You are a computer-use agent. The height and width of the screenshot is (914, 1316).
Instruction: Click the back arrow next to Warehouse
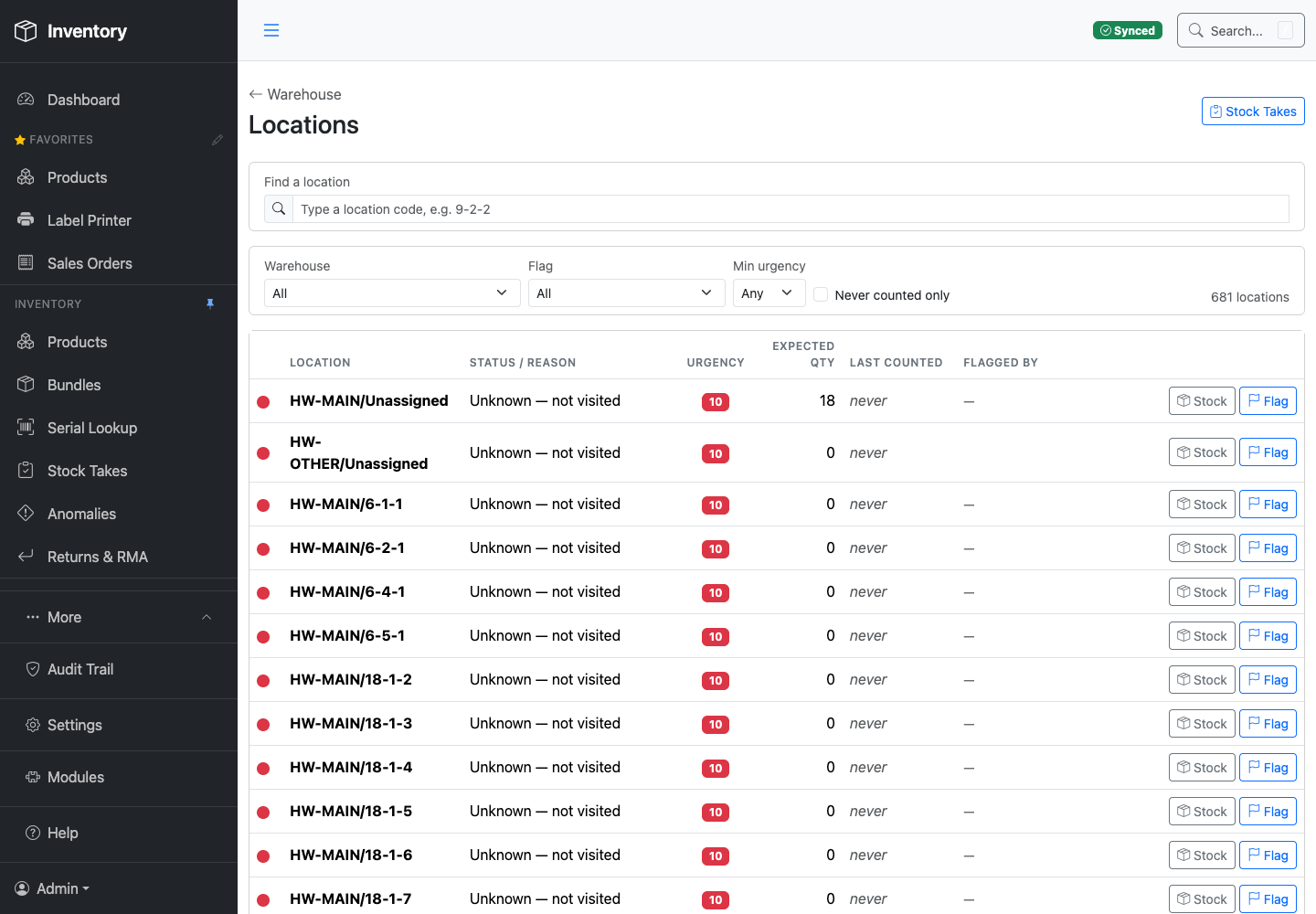click(256, 94)
